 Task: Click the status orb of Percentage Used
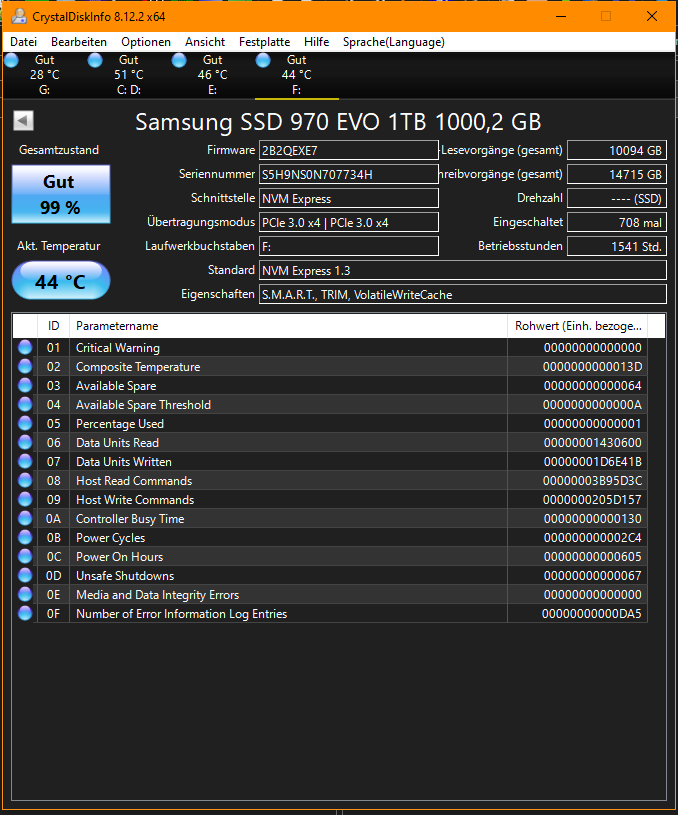pyautogui.click(x=25, y=423)
